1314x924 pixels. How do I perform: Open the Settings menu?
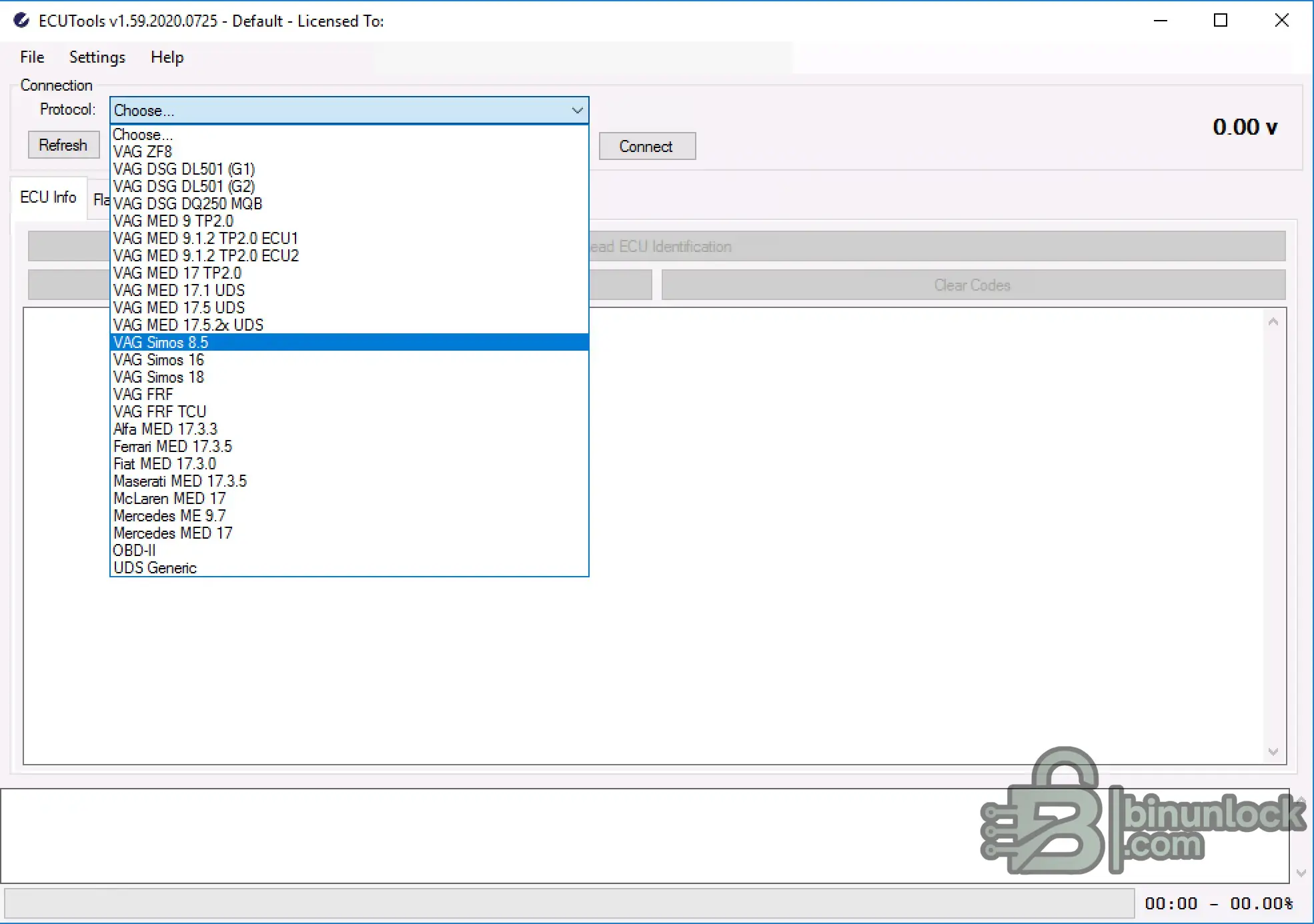coord(97,57)
